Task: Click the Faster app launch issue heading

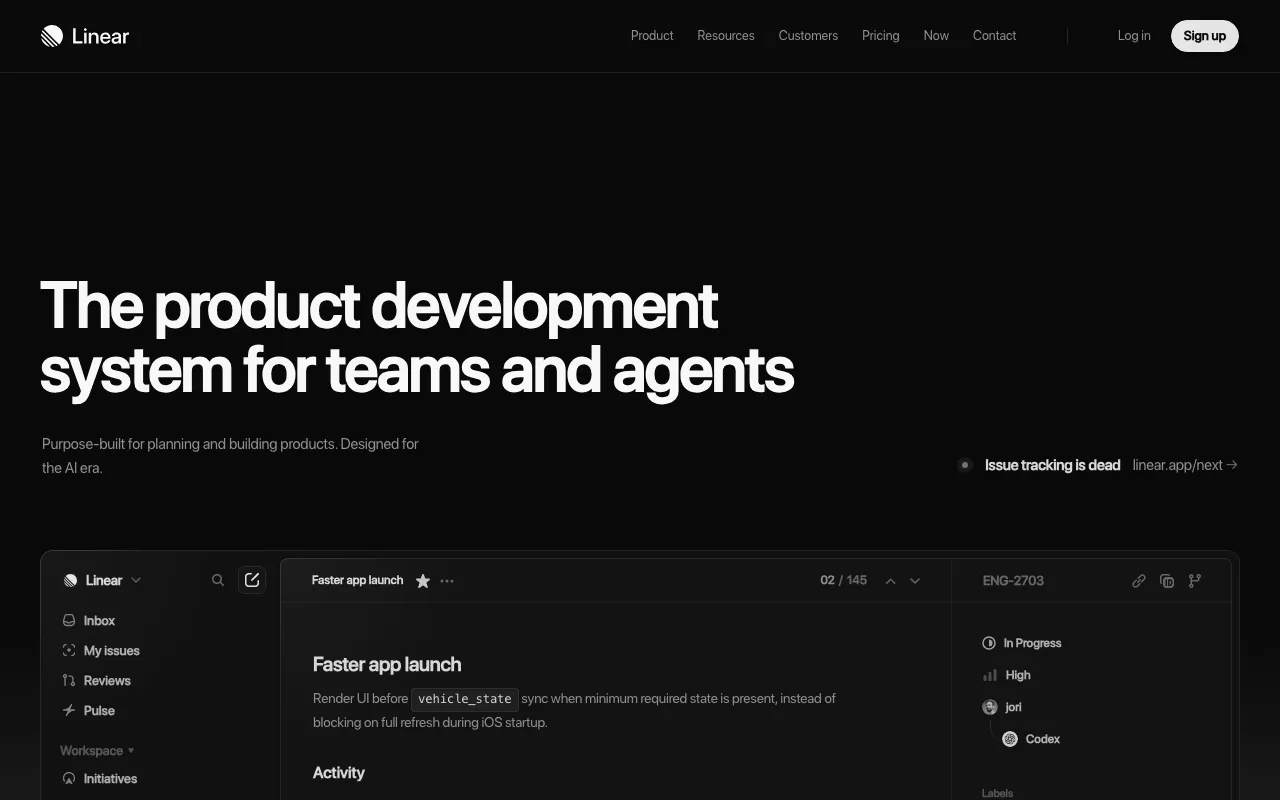Action: tap(387, 664)
